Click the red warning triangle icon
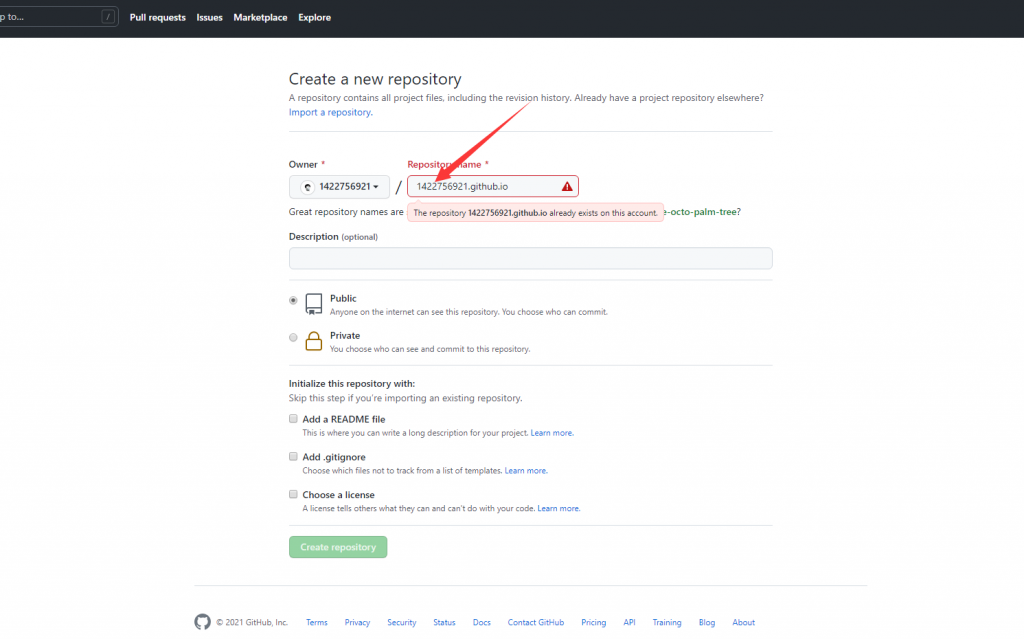Viewport: 1024px width, 639px height. tap(567, 187)
